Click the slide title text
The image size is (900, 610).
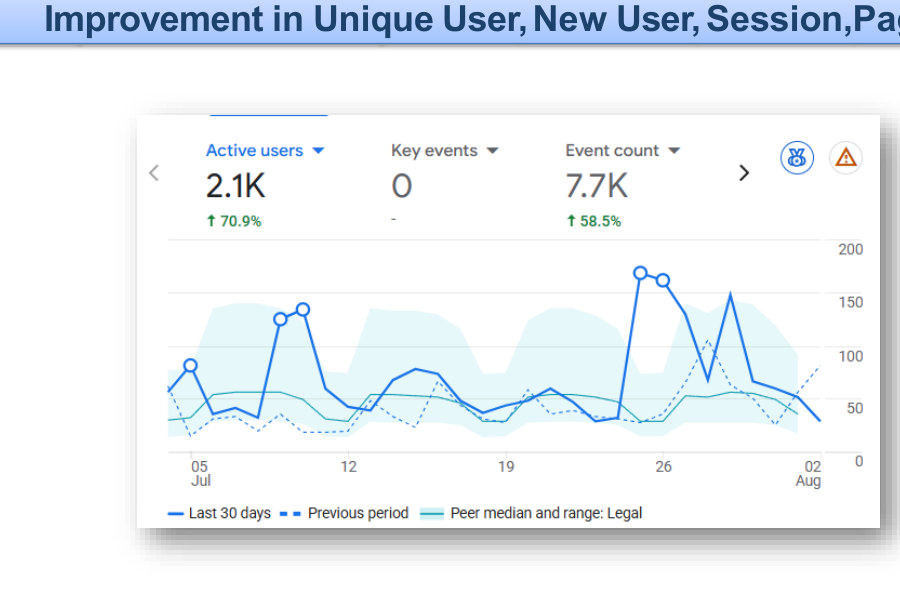(x=472, y=19)
